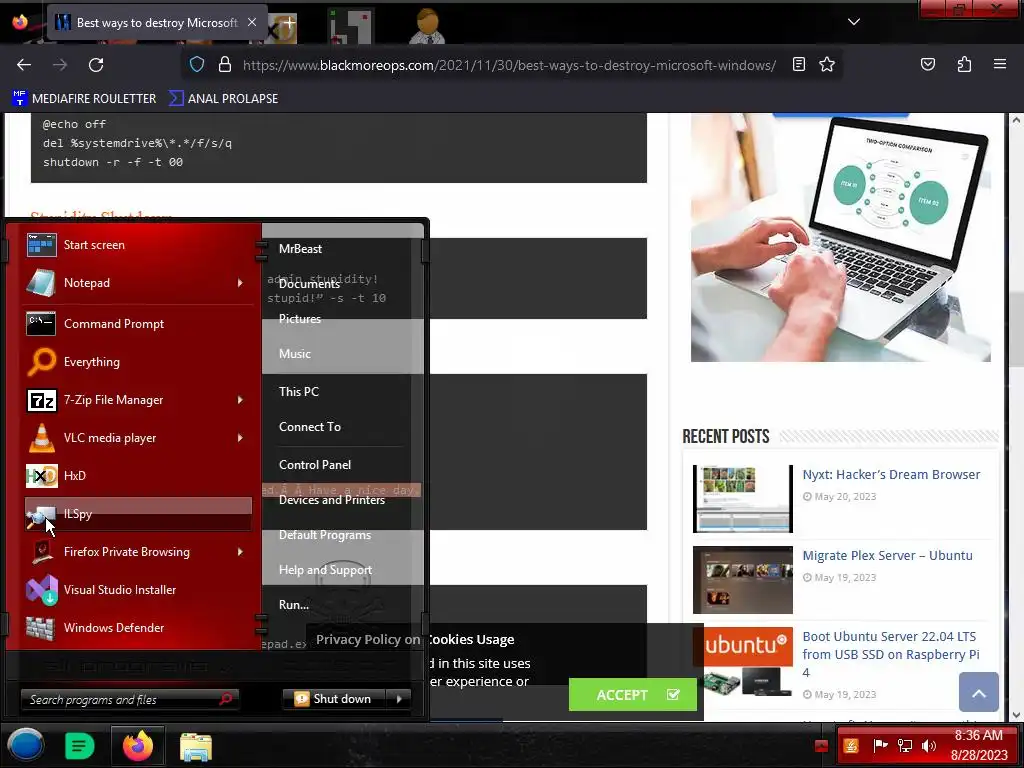Expand Notepad recent files submenu arrow
The height and width of the screenshot is (768, 1024).
240,283
